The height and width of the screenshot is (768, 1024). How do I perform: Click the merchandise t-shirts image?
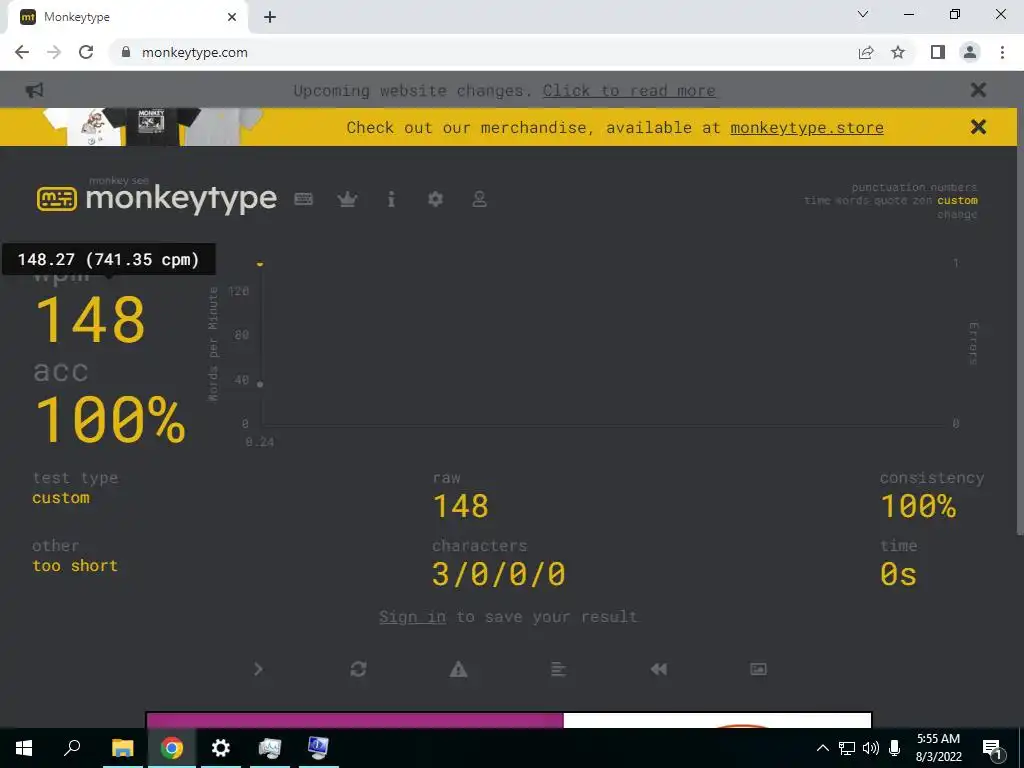(152, 127)
